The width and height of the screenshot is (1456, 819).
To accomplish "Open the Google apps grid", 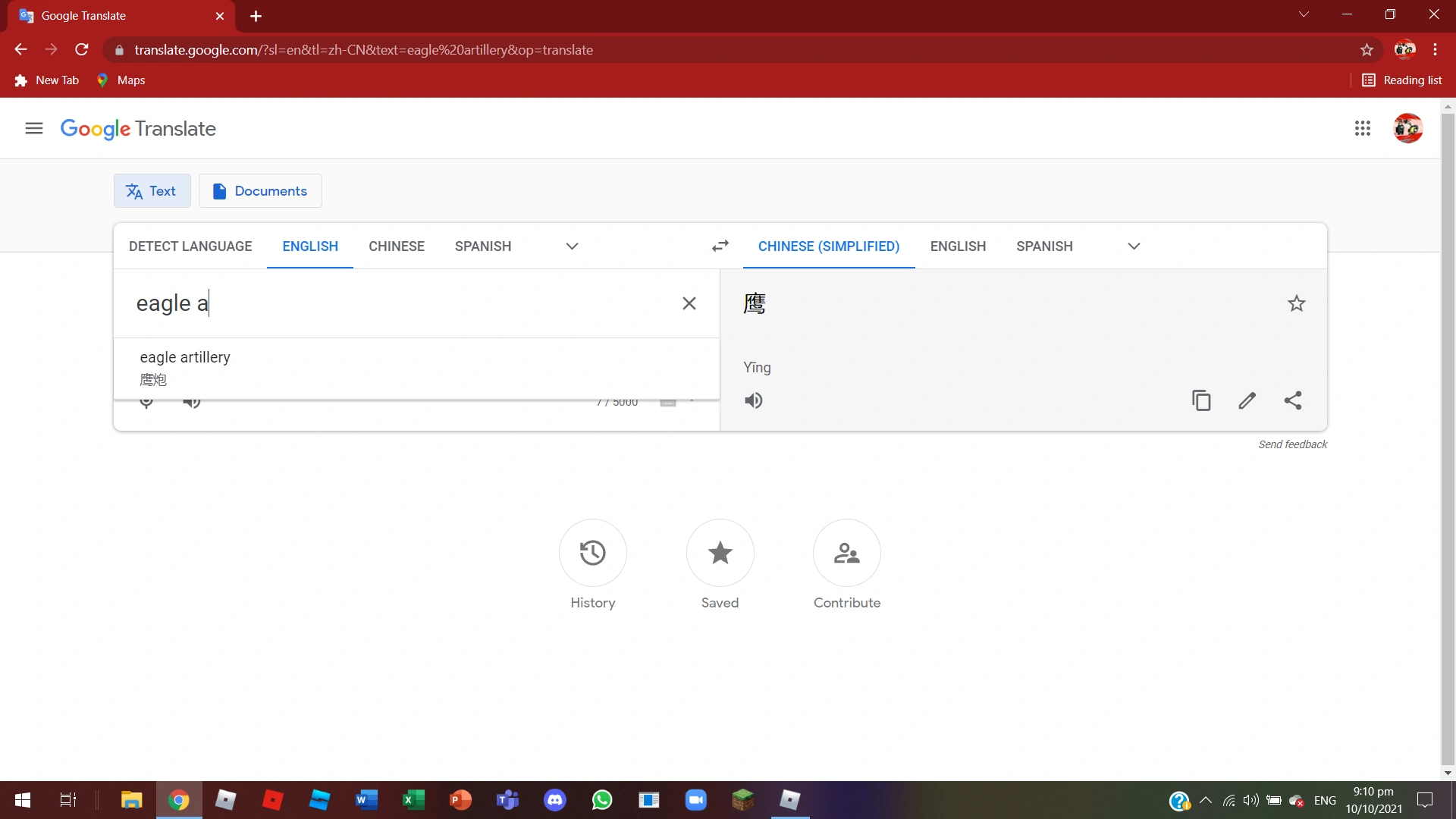I will (1362, 128).
